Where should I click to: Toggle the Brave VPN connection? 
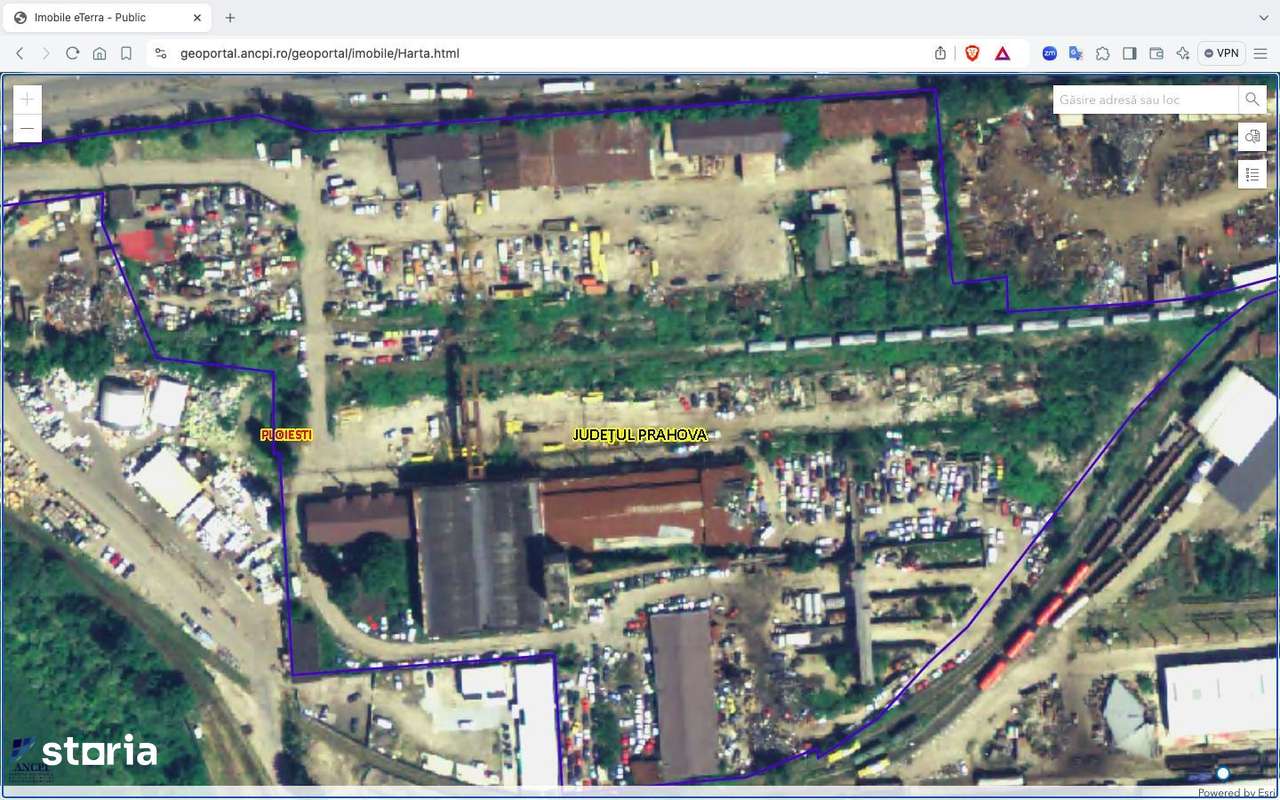coord(1221,53)
